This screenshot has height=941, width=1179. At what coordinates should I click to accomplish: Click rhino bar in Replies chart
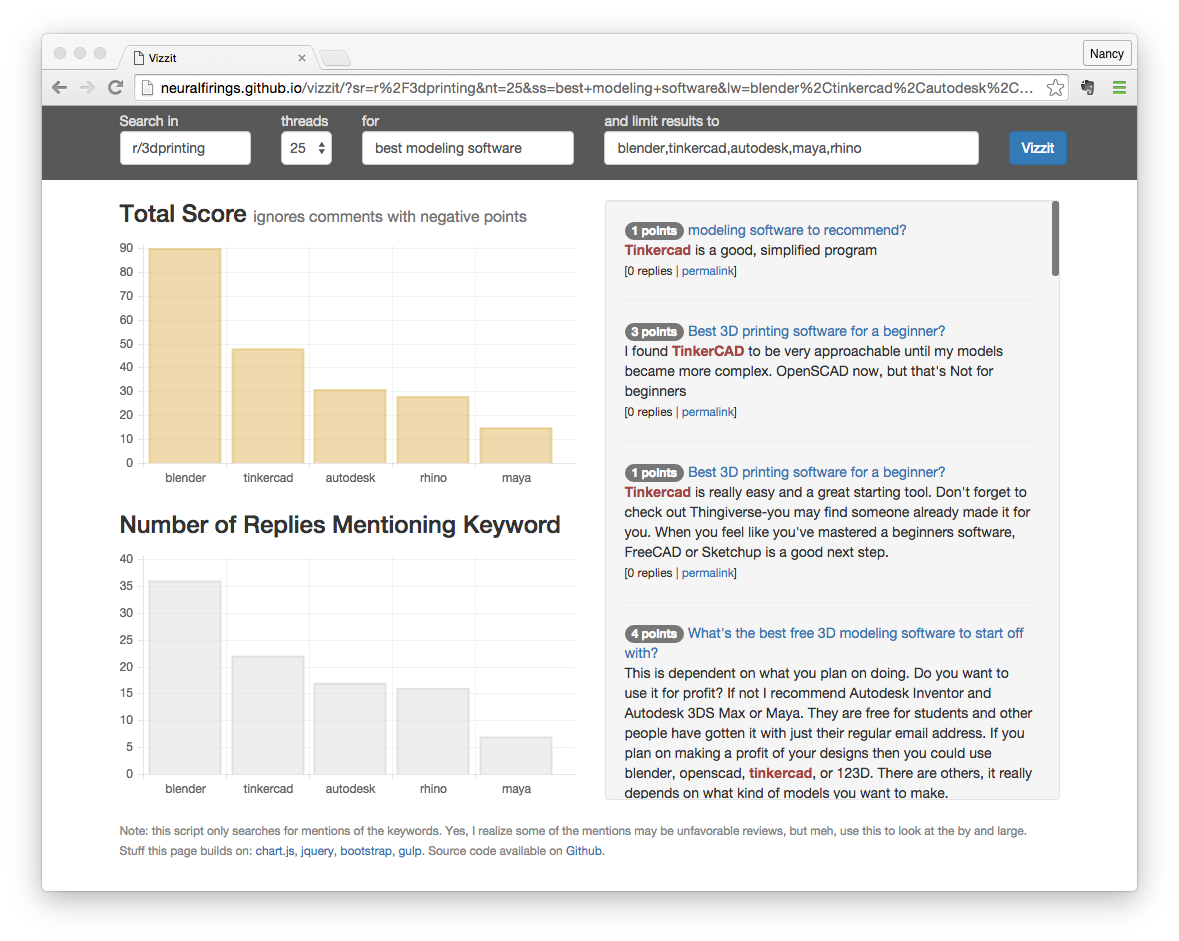tap(433, 731)
